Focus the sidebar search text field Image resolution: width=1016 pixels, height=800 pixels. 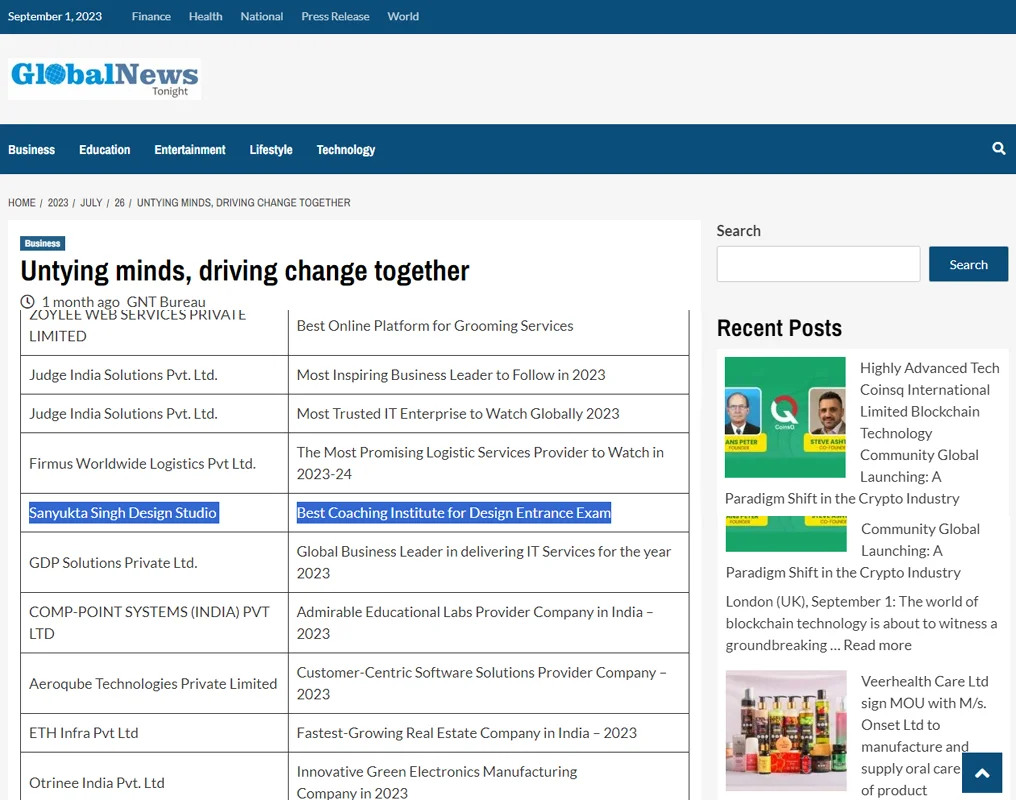click(818, 264)
